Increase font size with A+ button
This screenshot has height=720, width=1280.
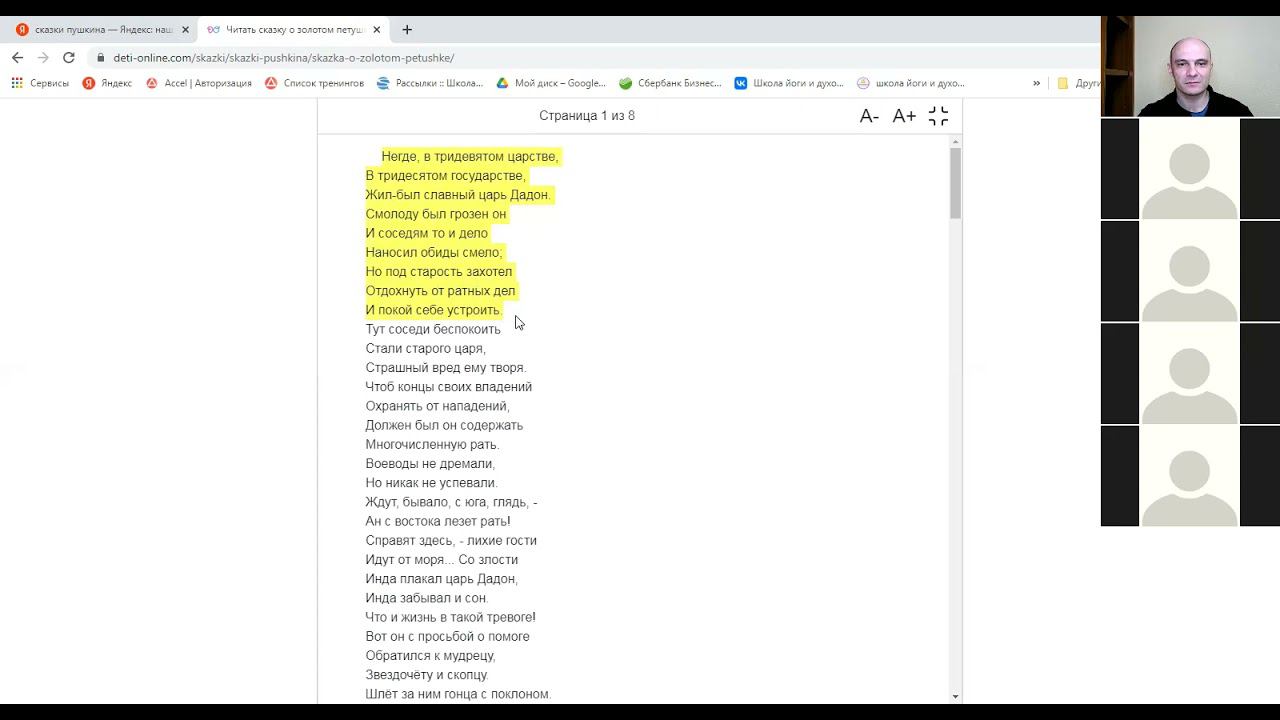tap(904, 116)
